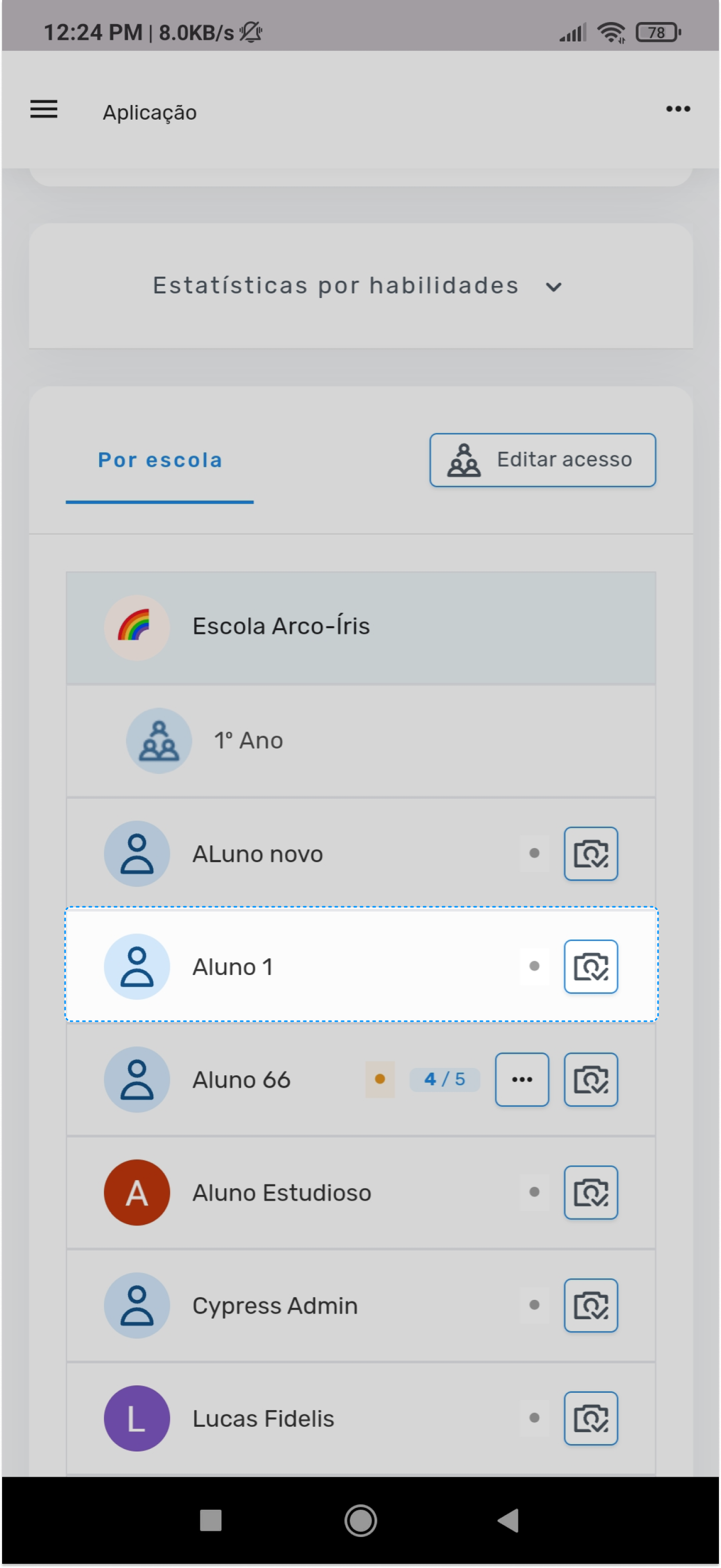
Task: Open the top-right three-dot overflow menu
Action: tap(678, 109)
